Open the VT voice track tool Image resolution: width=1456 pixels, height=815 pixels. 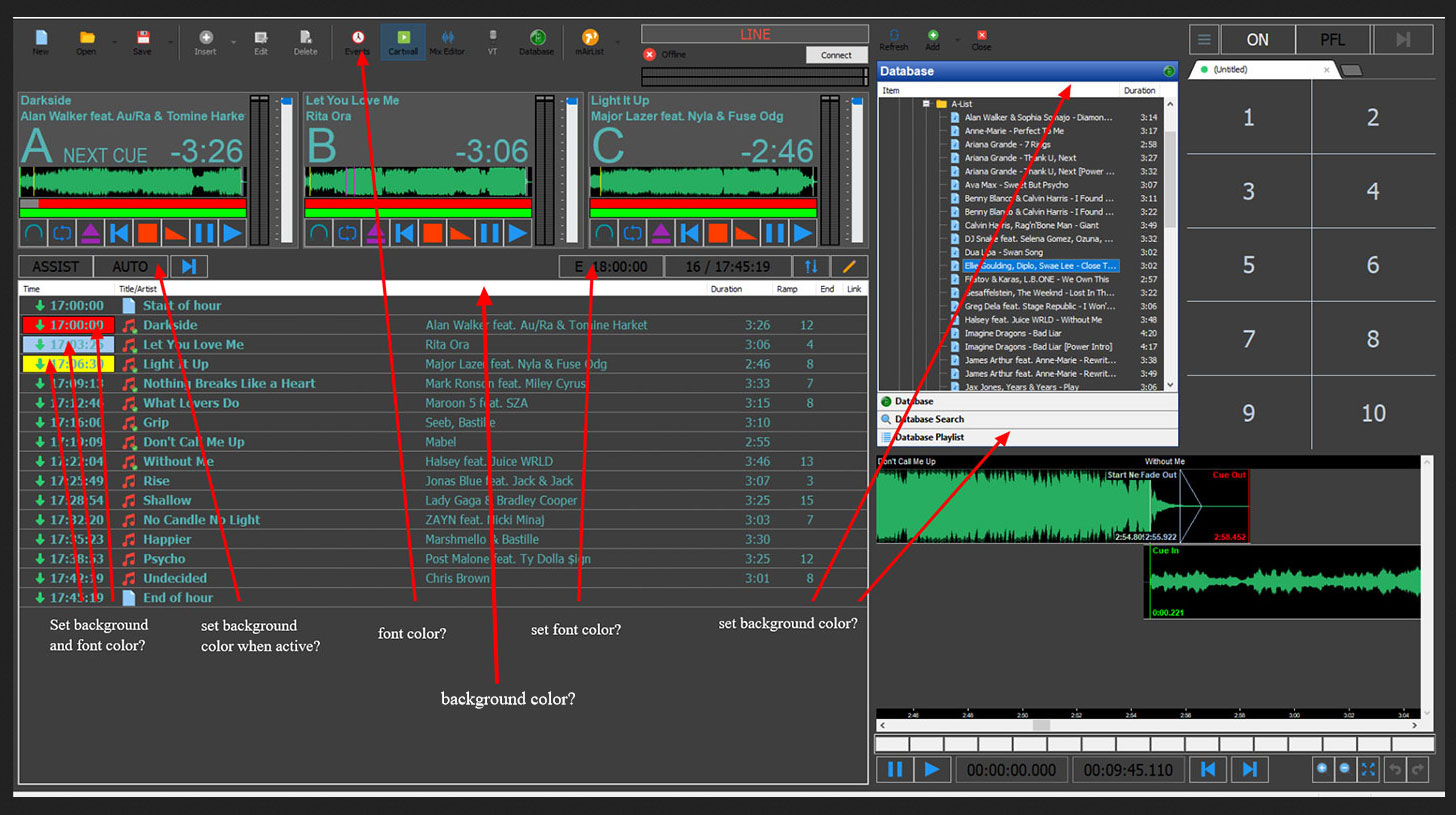click(493, 42)
